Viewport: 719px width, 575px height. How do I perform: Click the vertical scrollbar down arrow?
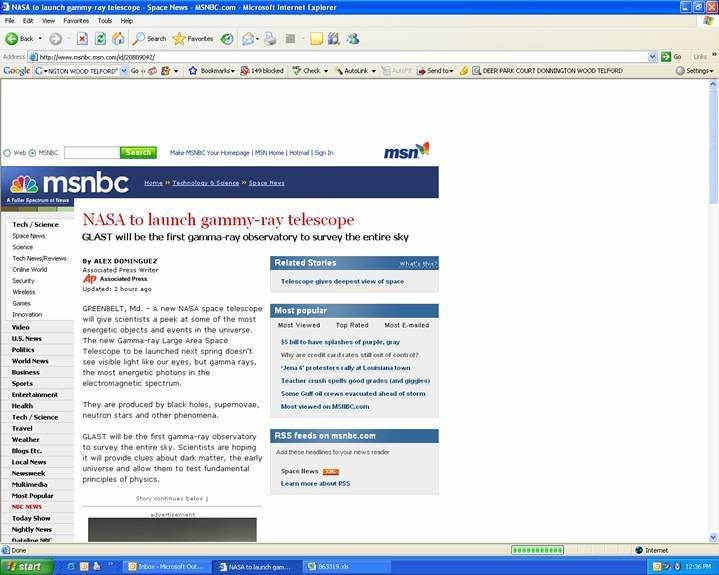tap(713, 537)
